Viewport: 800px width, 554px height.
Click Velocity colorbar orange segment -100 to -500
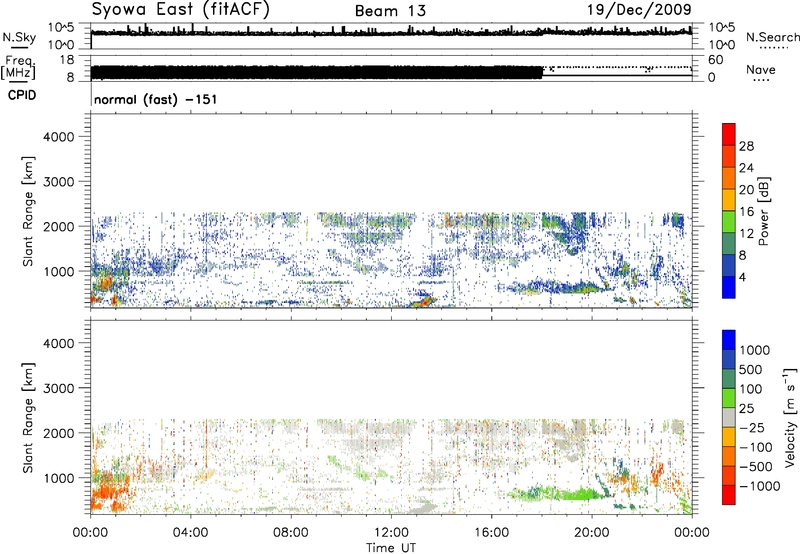pos(729,456)
